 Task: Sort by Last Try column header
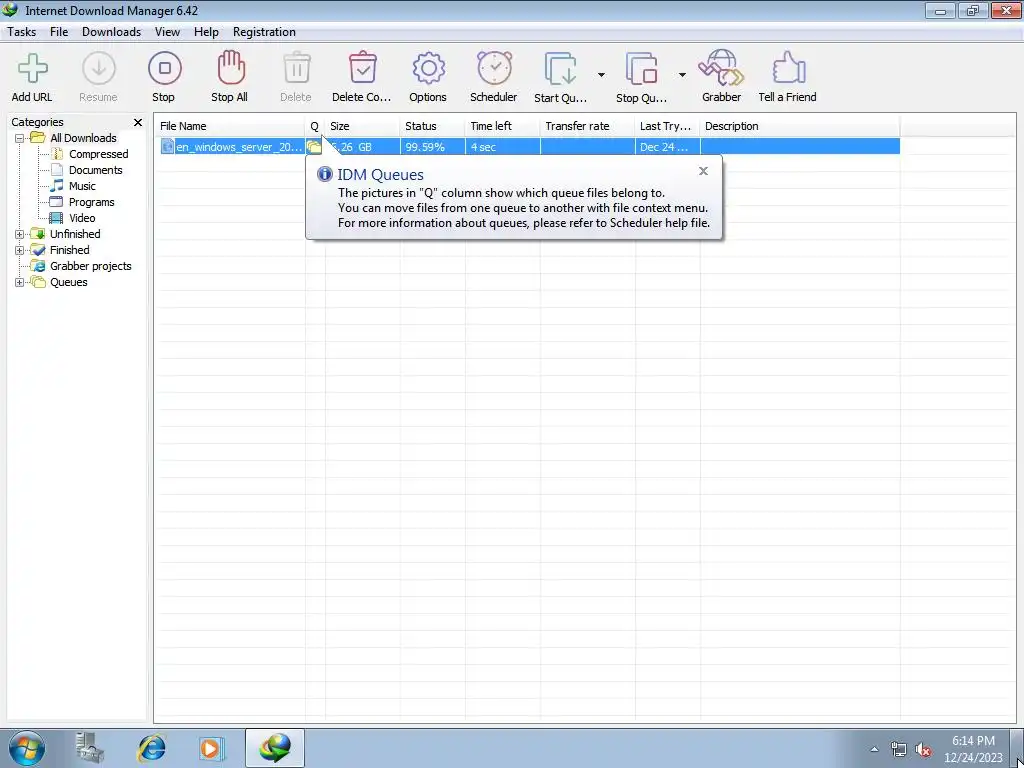667,126
